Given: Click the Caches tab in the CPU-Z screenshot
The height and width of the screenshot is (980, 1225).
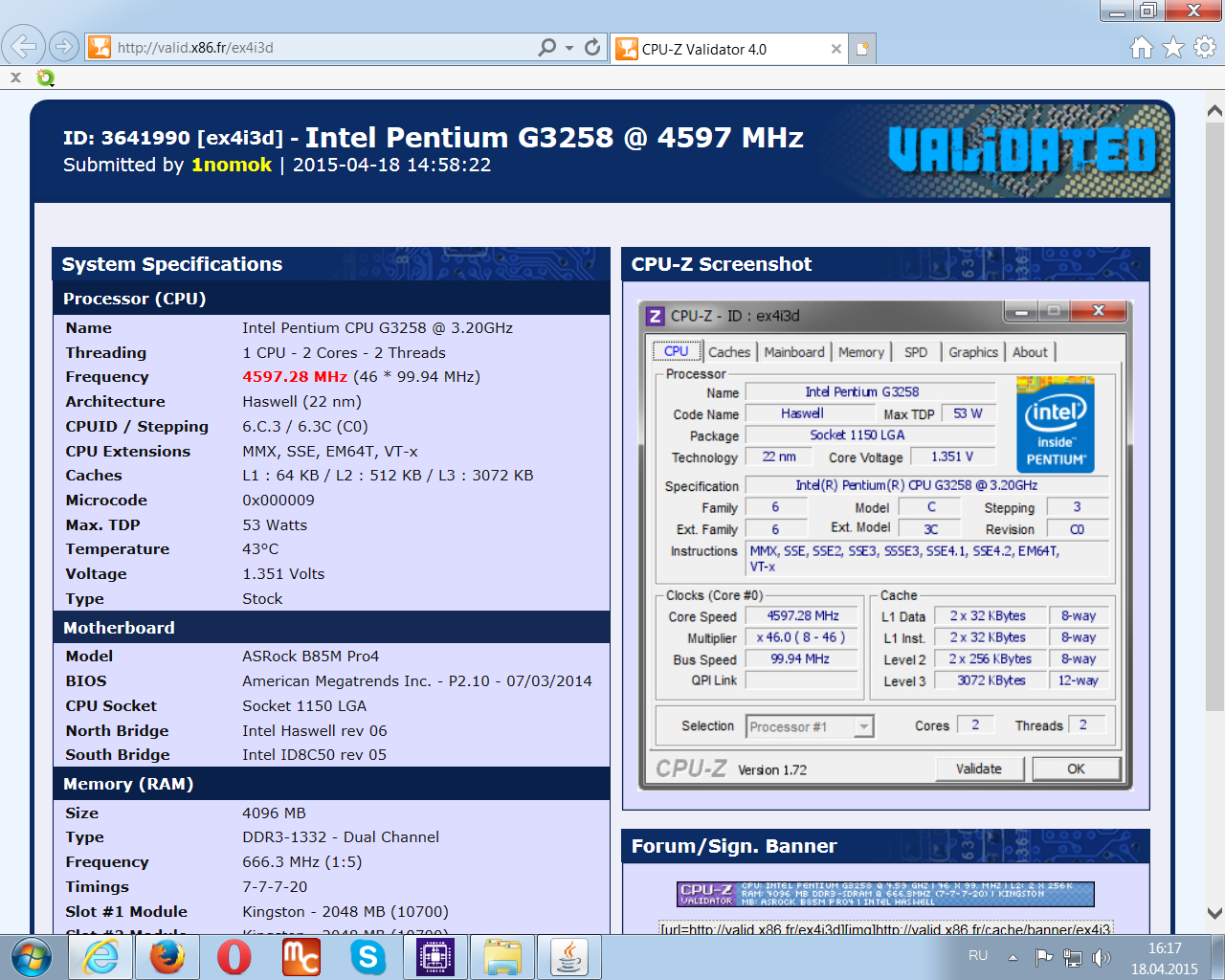Looking at the screenshot, I should coord(729,352).
